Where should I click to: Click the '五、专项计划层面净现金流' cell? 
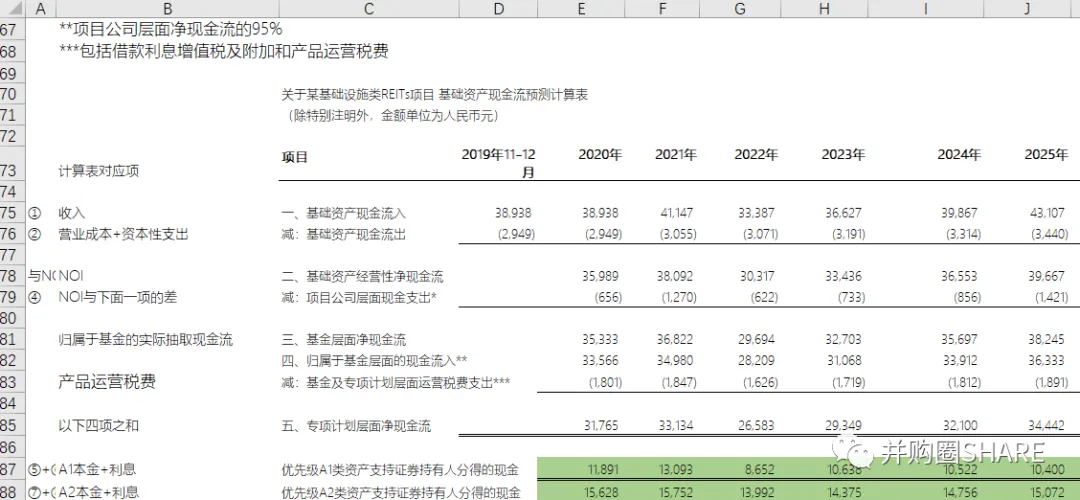(356, 425)
